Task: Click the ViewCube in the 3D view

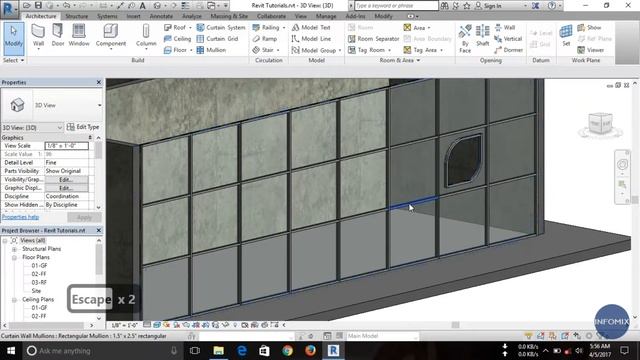Action: (600, 123)
